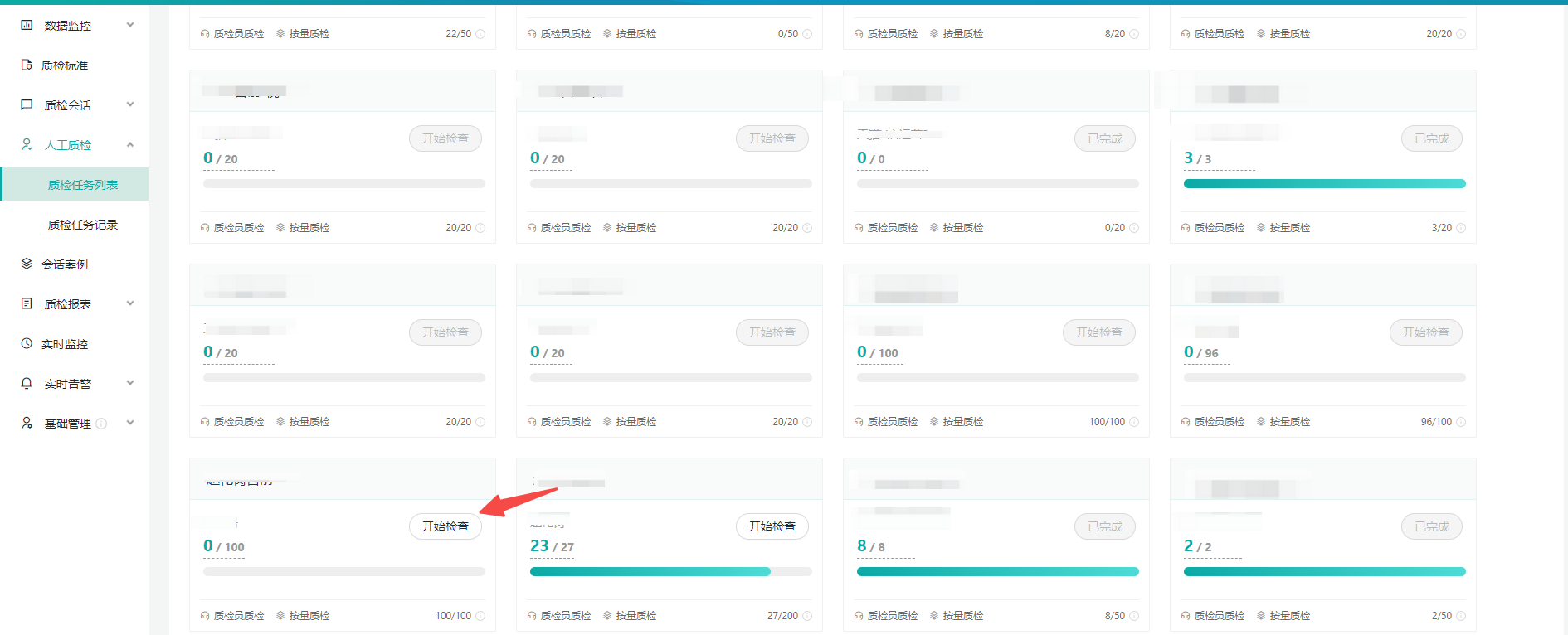Click the underlined count 8 / 8

[x=871, y=546]
